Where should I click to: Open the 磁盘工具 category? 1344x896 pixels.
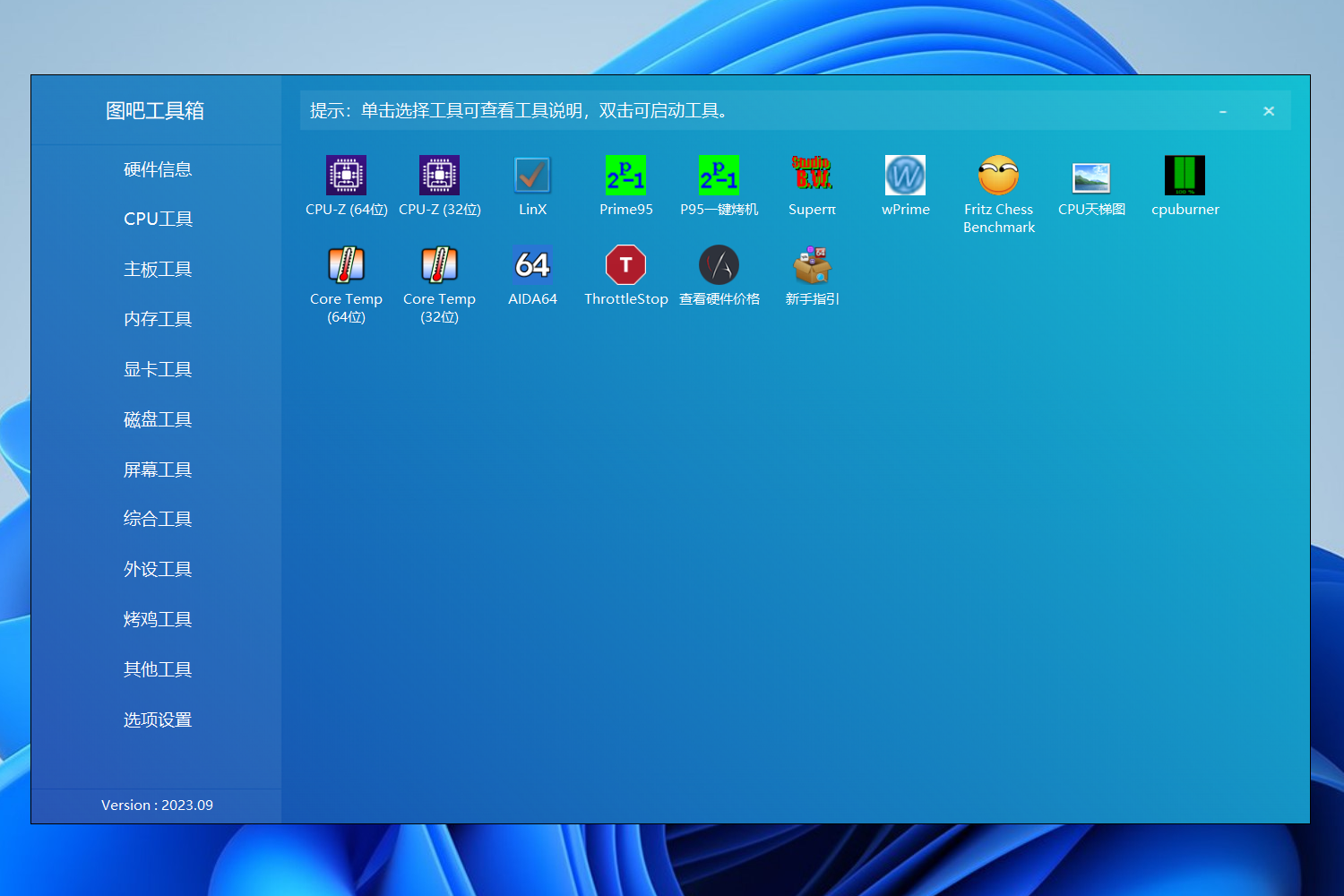[x=158, y=419]
